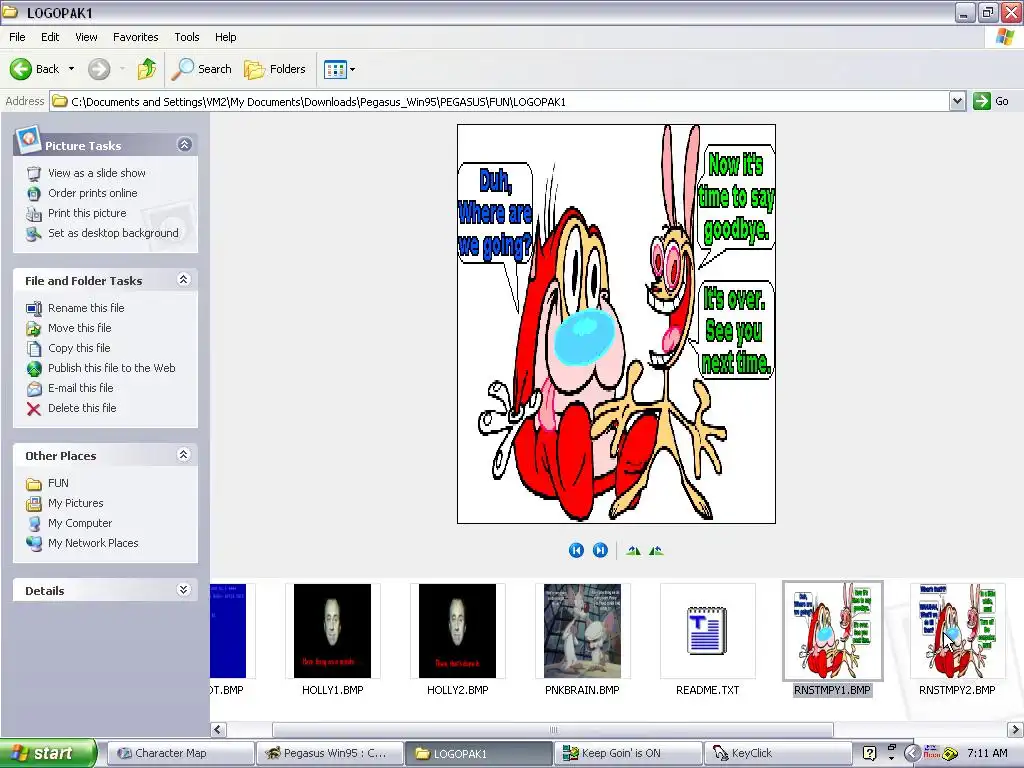Collapse the Picture Tasks panel
This screenshot has width=1024, height=768.
[184, 144]
